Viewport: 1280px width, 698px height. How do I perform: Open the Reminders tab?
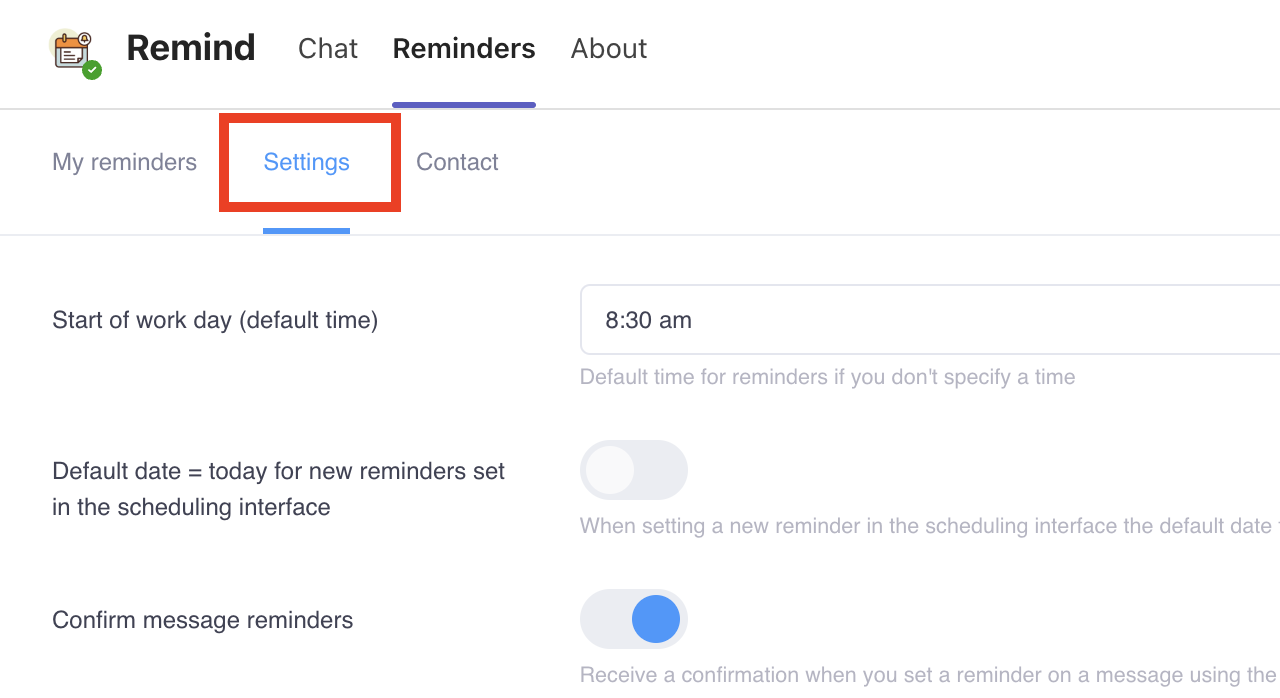tap(464, 48)
